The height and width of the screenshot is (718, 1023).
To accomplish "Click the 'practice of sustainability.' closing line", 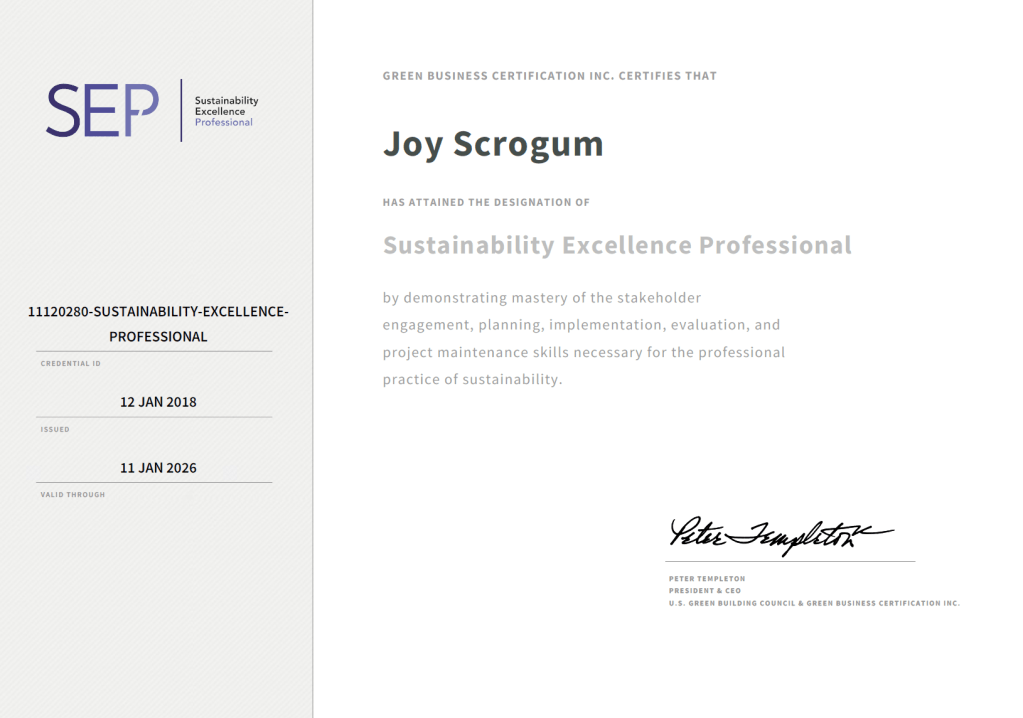I will click(x=472, y=380).
